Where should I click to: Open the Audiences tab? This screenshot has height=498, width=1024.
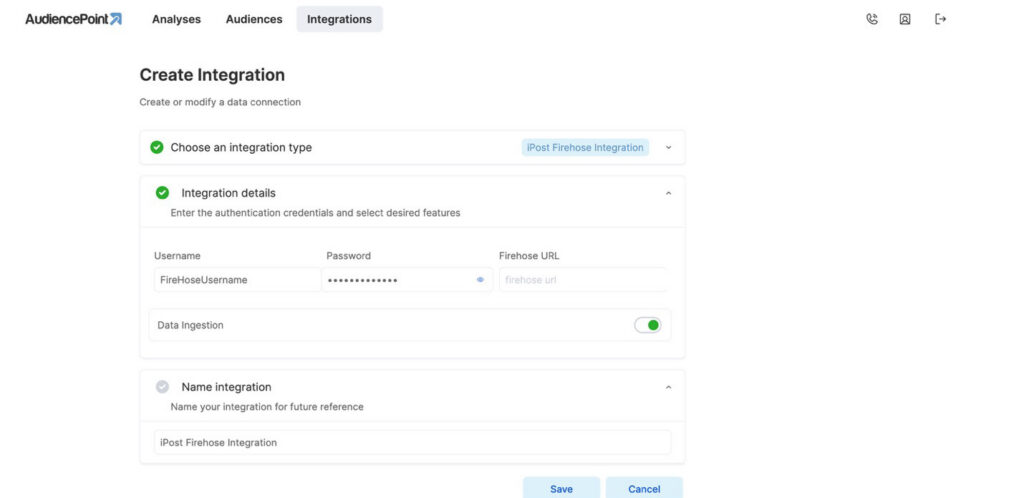[x=254, y=19]
